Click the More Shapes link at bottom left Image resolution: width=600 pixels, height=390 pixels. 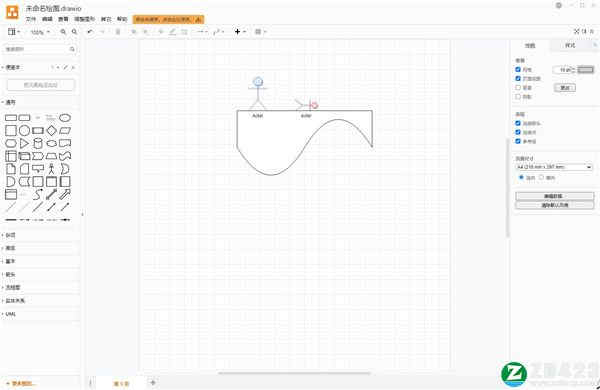(x=21, y=383)
